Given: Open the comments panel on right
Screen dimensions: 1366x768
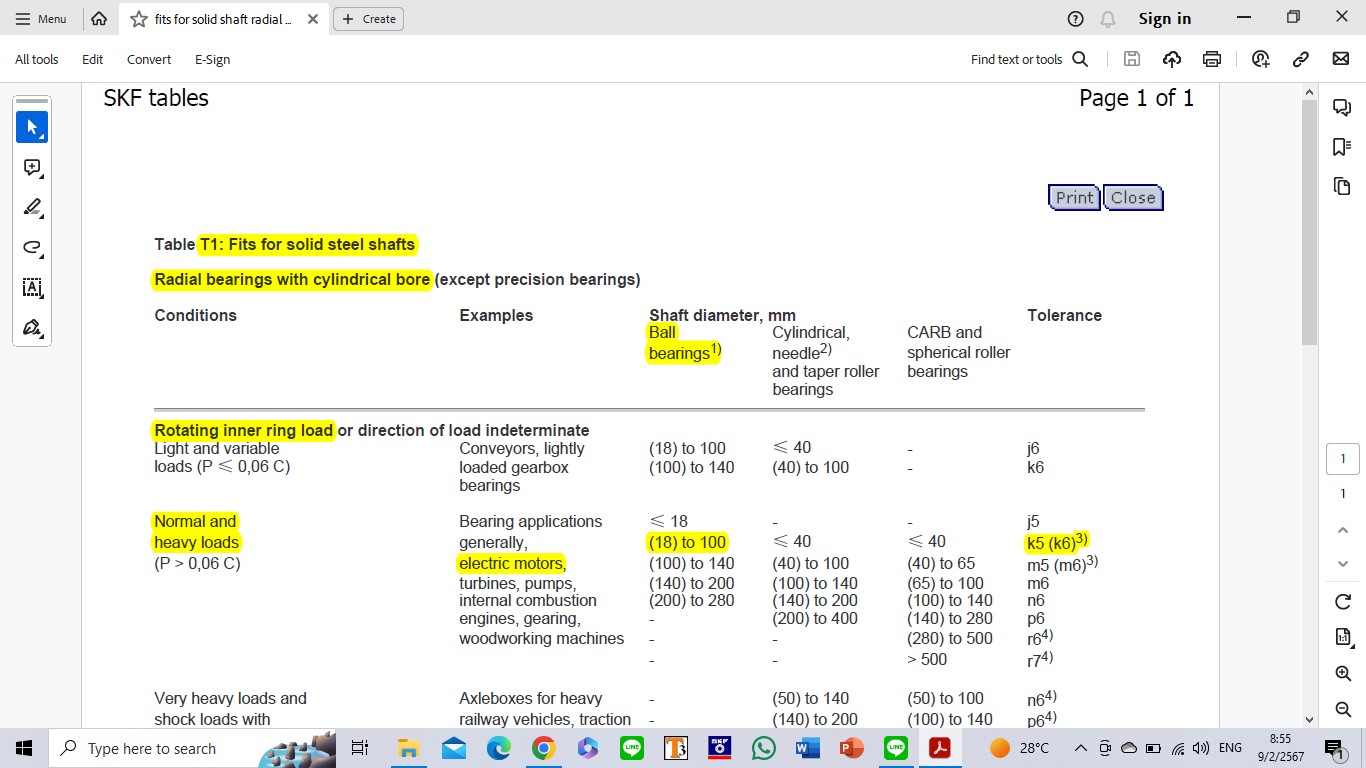Looking at the screenshot, I should (x=1342, y=108).
